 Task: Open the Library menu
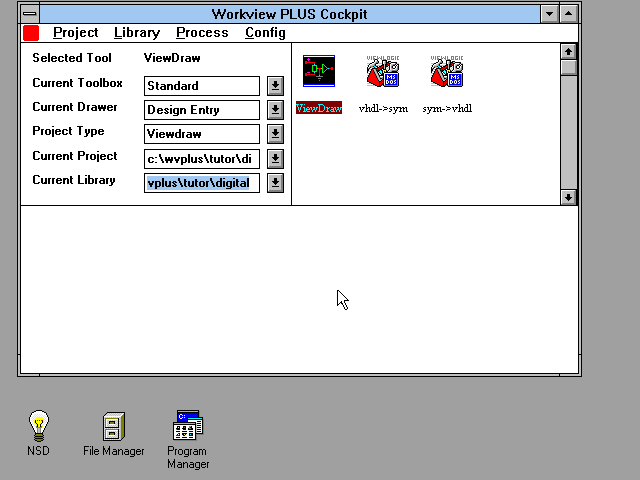tap(136, 33)
